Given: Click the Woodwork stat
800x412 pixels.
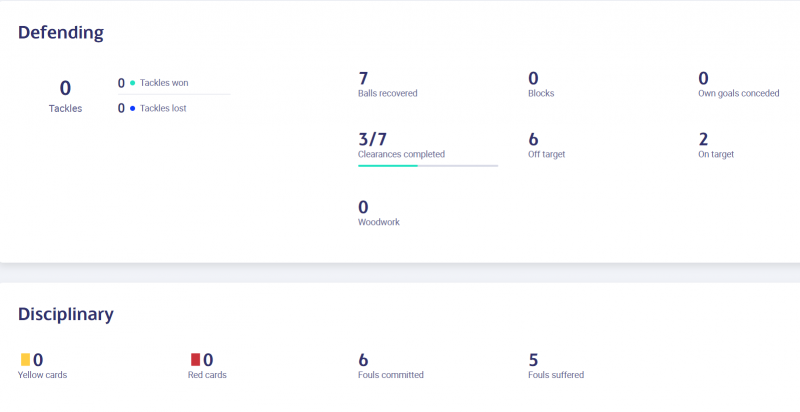Looking at the screenshot, I should [x=378, y=213].
